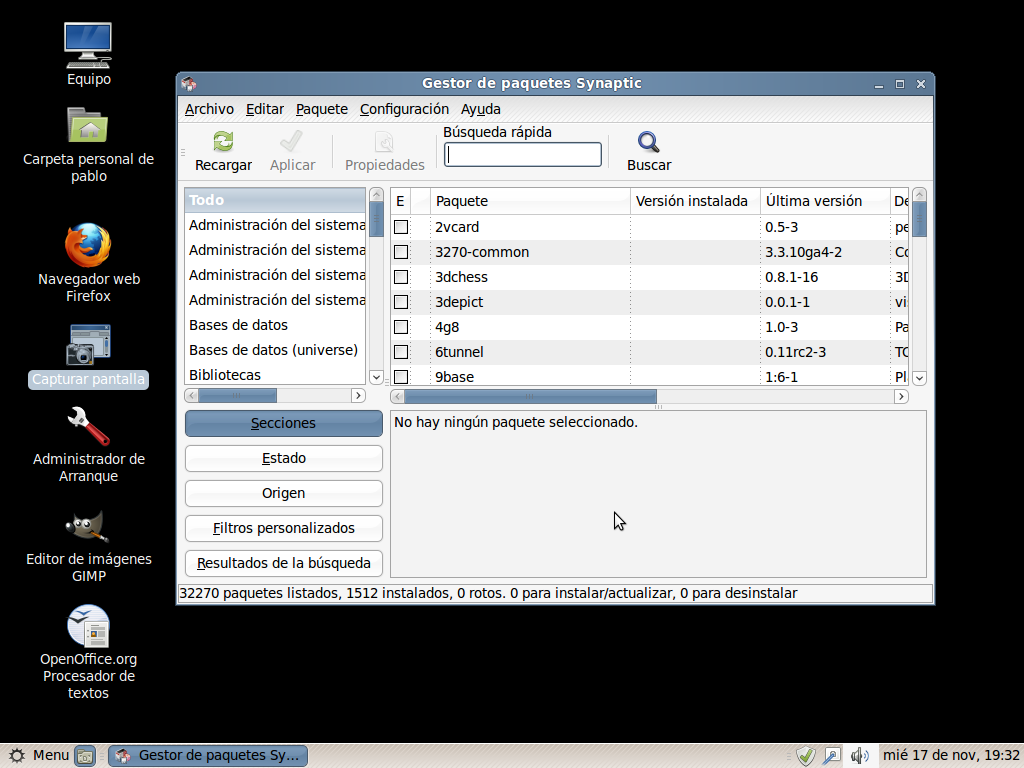The image size is (1024, 768).
Task: Click sections list horizontal scroll right arrow
Action: [358, 395]
